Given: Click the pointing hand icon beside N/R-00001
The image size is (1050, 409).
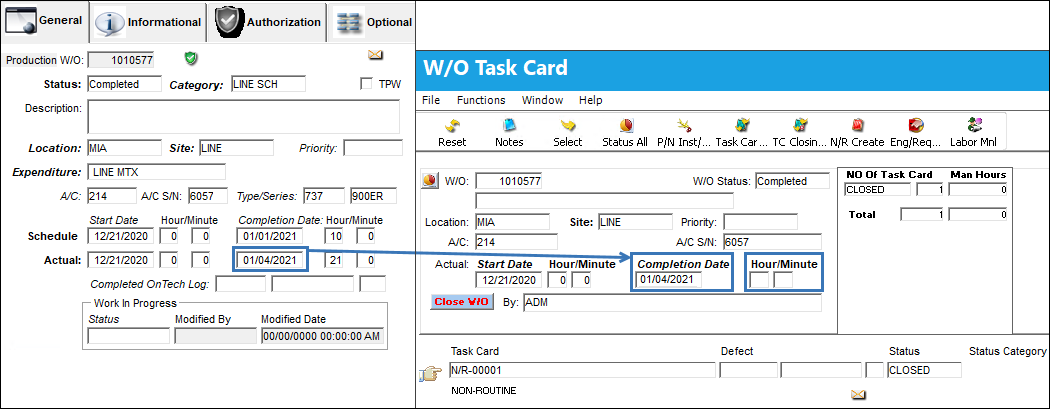Looking at the screenshot, I should click(430, 374).
